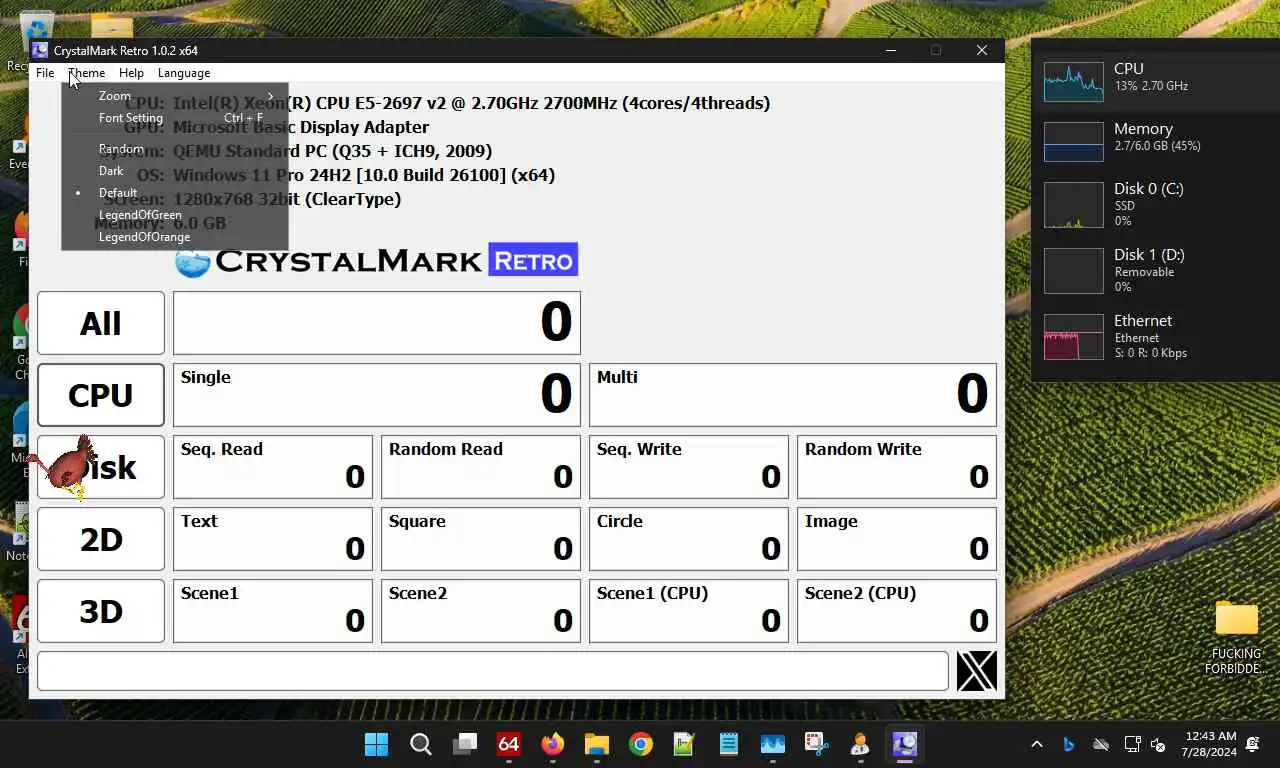The width and height of the screenshot is (1280, 768).
Task: Click the Seq. Write score box
Action: (x=689, y=467)
